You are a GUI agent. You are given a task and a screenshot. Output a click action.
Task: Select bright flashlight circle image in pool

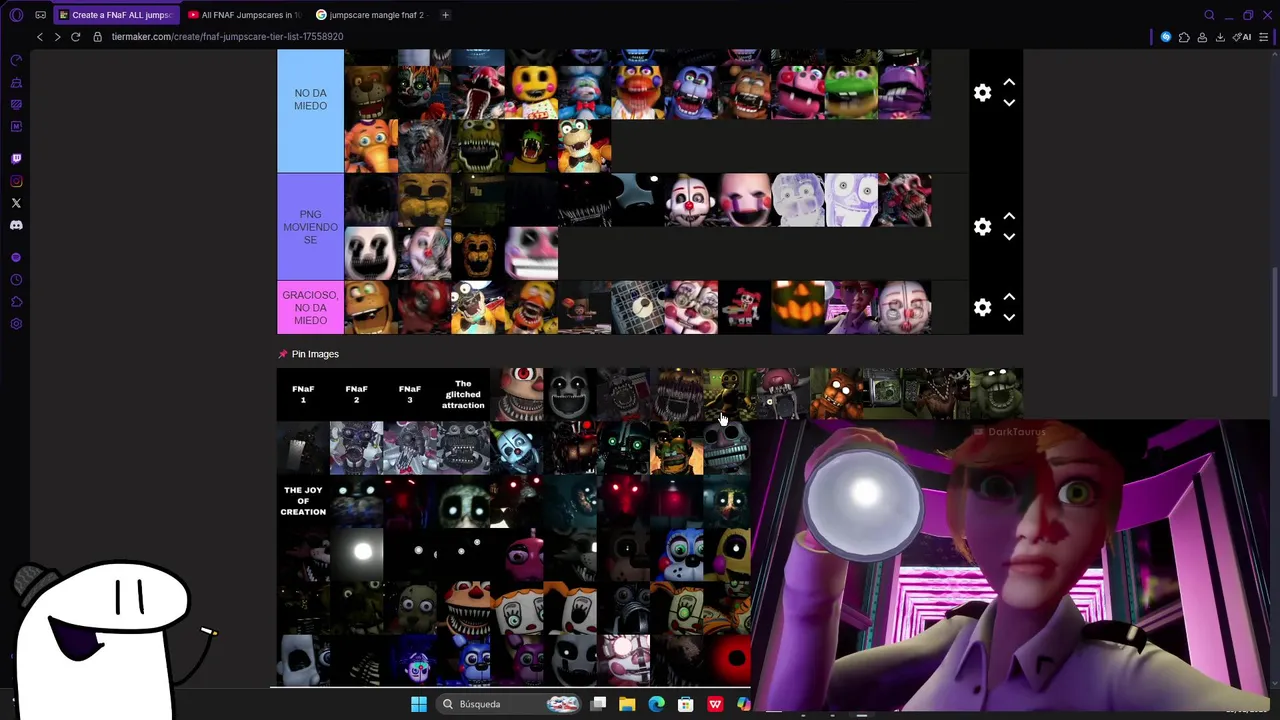[356, 554]
